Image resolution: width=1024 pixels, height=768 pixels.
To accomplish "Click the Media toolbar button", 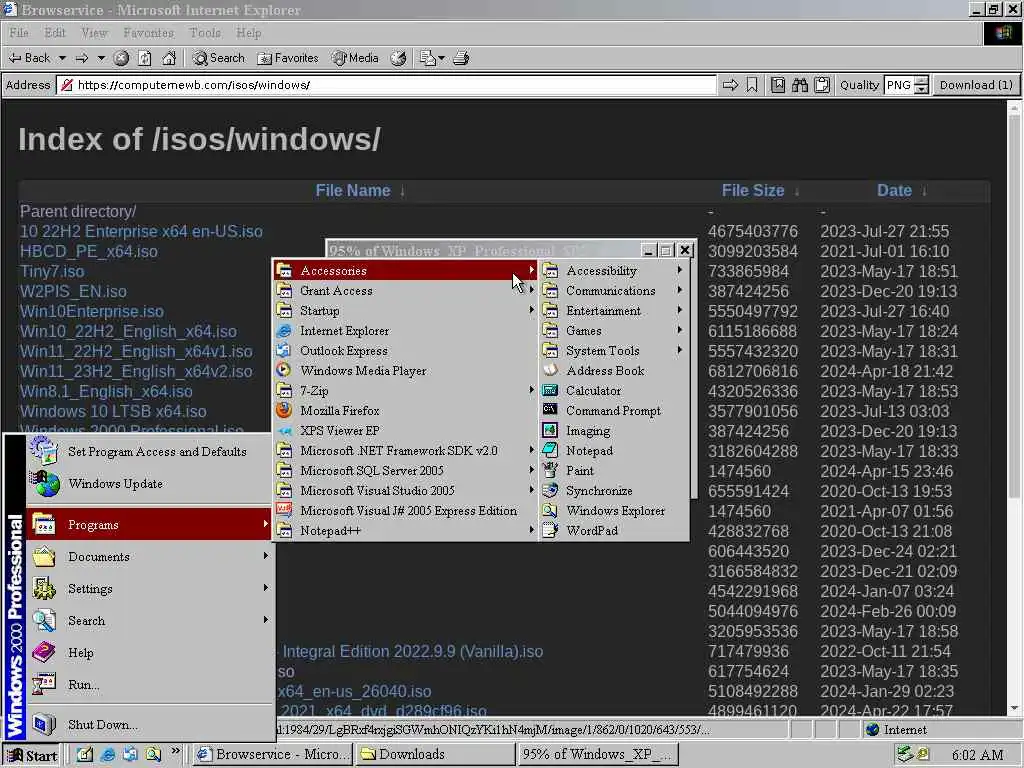I will [x=355, y=58].
